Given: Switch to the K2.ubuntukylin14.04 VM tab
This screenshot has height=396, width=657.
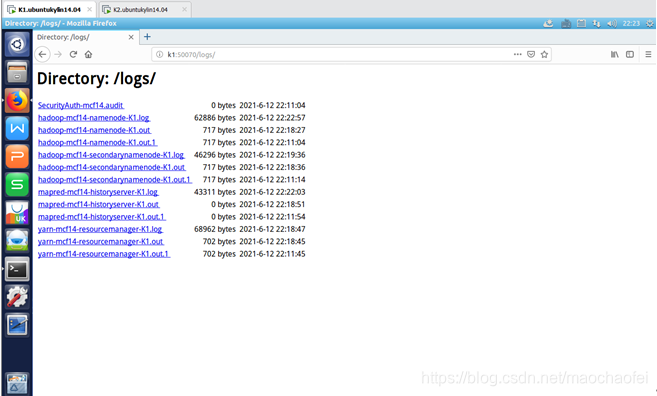Looking at the screenshot, I should pyautogui.click(x=145, y=9).
